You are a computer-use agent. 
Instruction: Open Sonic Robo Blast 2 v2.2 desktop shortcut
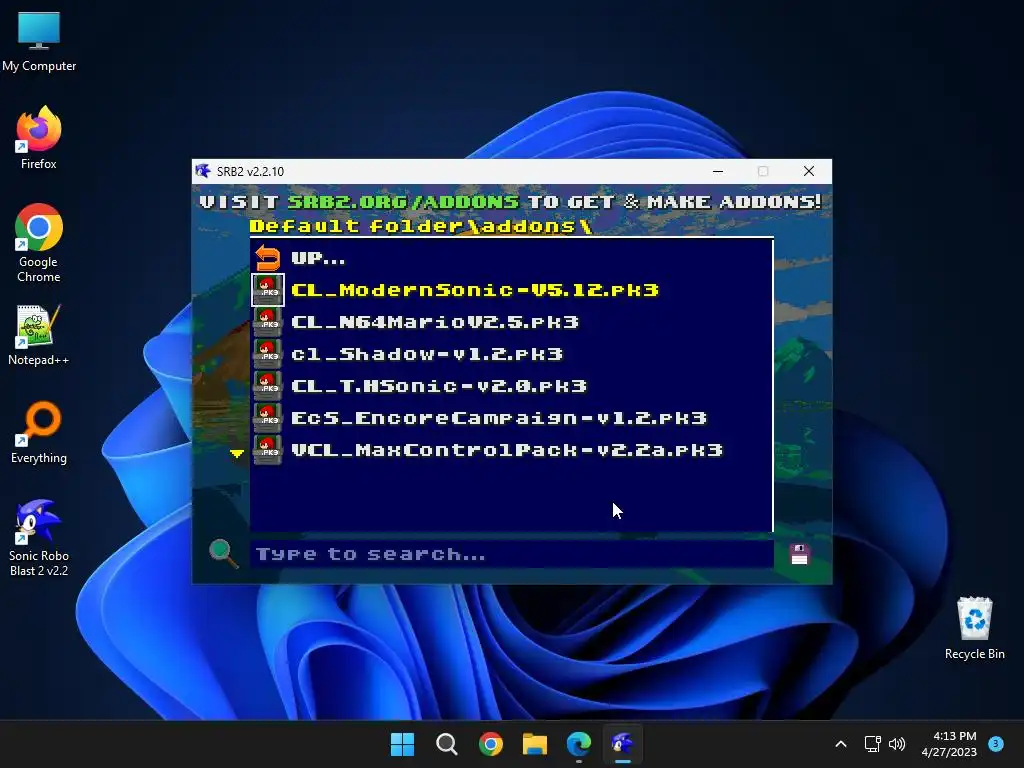tap(39, 538)
